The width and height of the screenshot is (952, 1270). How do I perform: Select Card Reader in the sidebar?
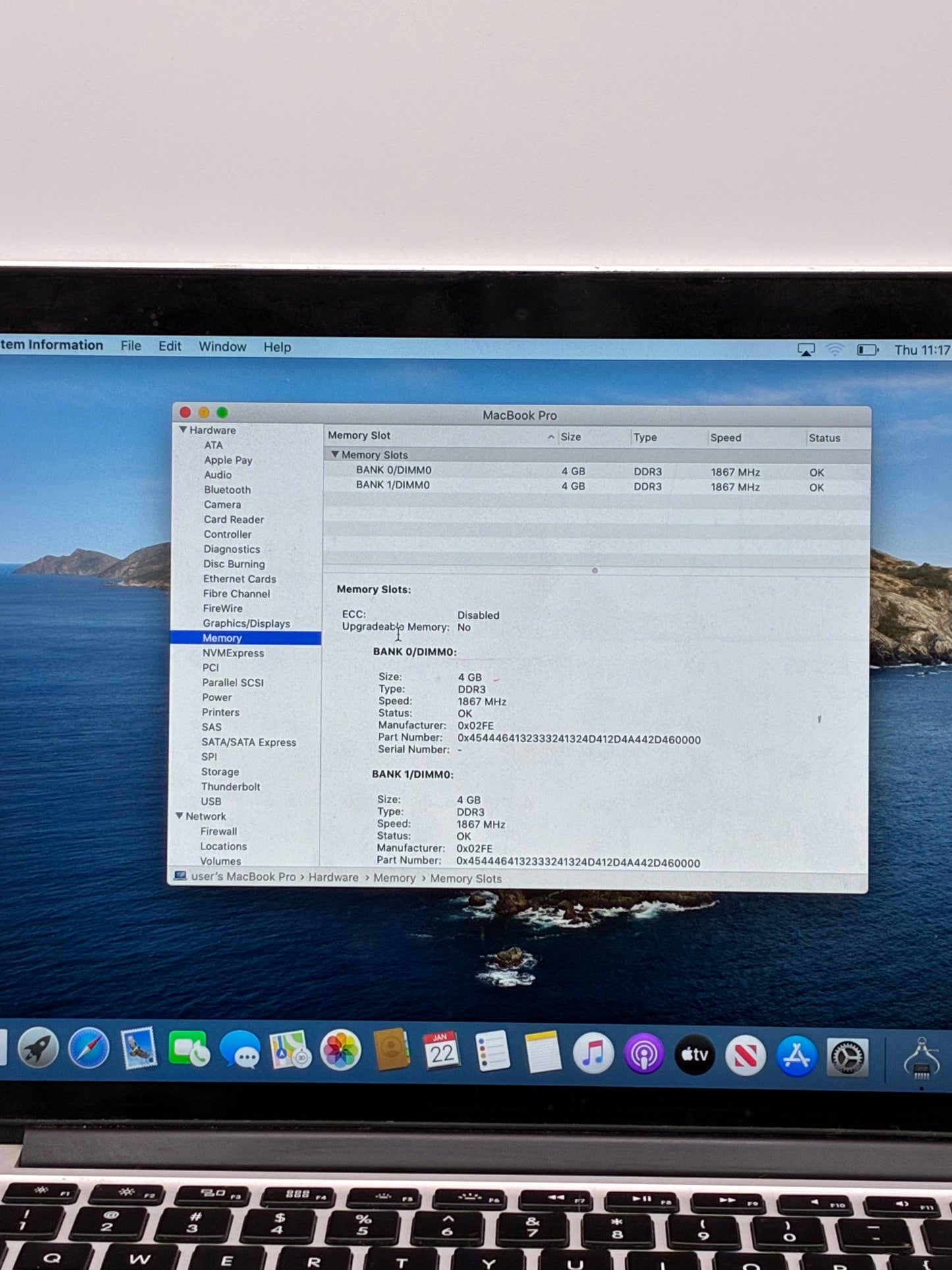point(234,520)
